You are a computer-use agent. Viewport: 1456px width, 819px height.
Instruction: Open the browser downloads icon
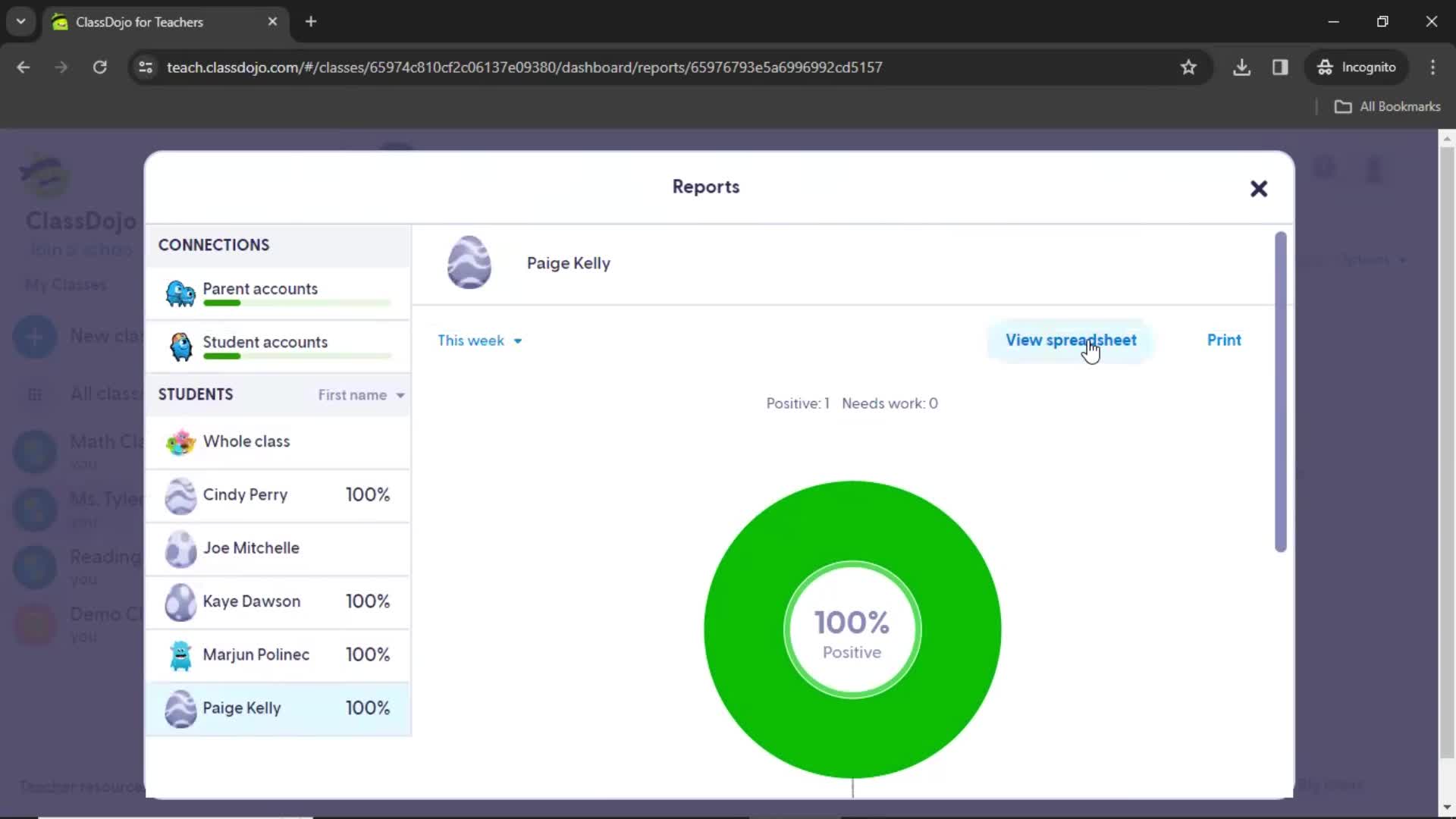[x=1241, y=67]
